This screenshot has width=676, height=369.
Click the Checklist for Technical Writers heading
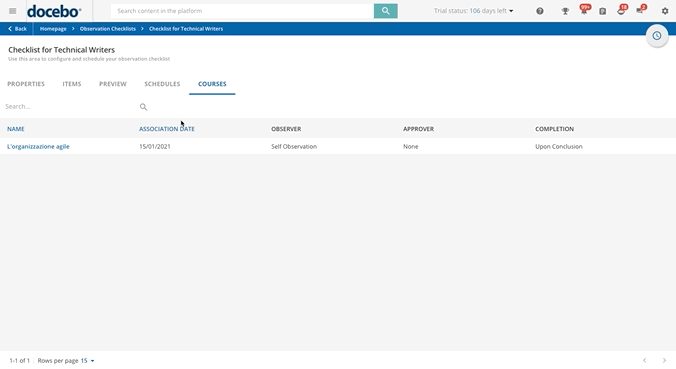[x=62, y=50]
